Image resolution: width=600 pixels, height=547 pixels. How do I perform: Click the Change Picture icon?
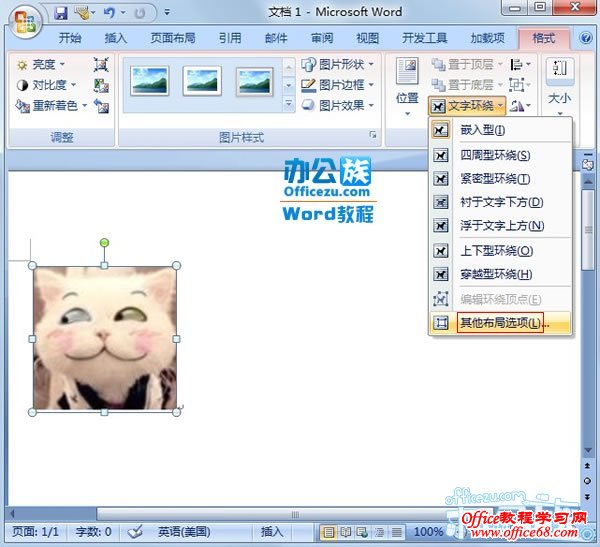coord(101,85)
